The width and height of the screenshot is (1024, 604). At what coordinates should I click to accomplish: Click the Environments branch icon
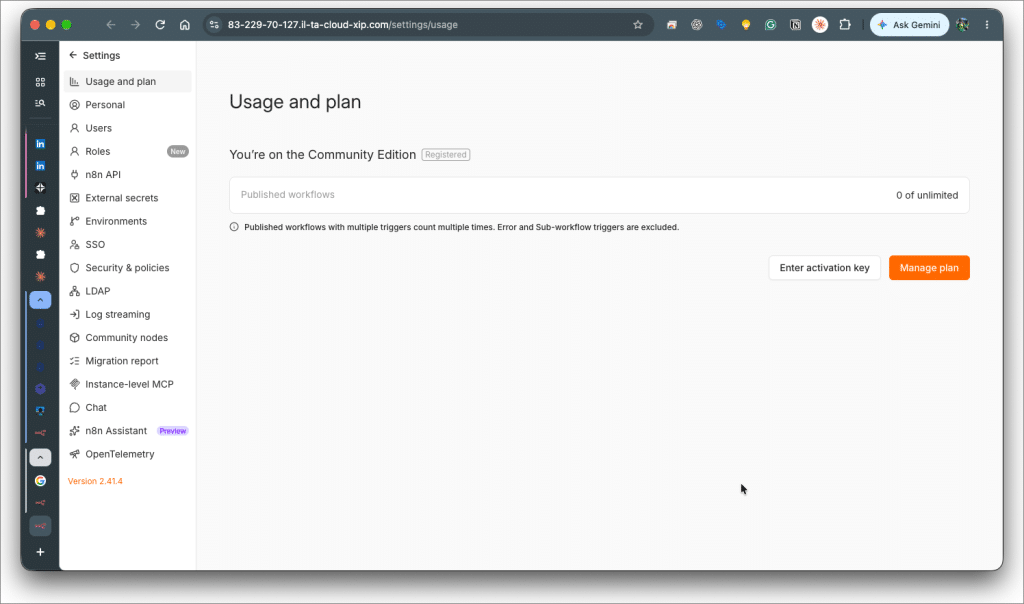[74, 221]
